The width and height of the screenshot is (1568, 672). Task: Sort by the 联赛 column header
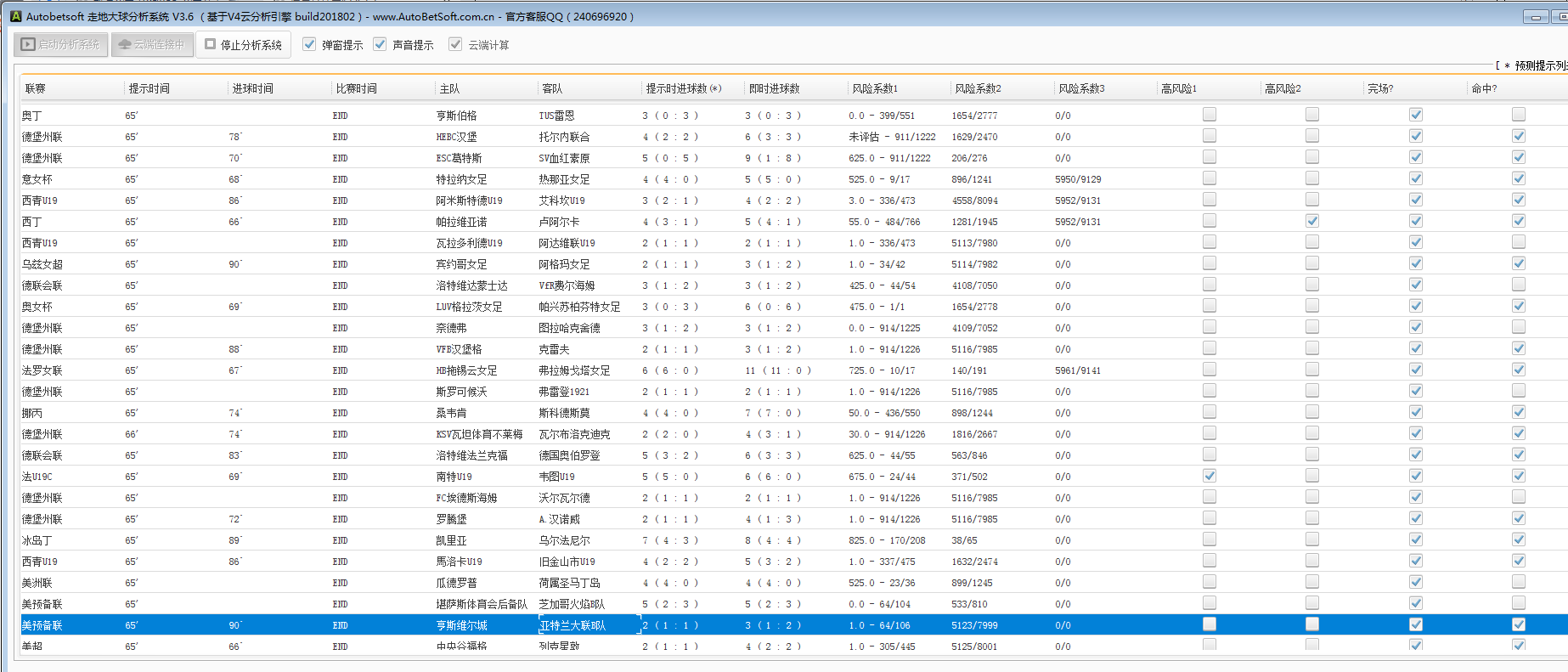[36, 88]
